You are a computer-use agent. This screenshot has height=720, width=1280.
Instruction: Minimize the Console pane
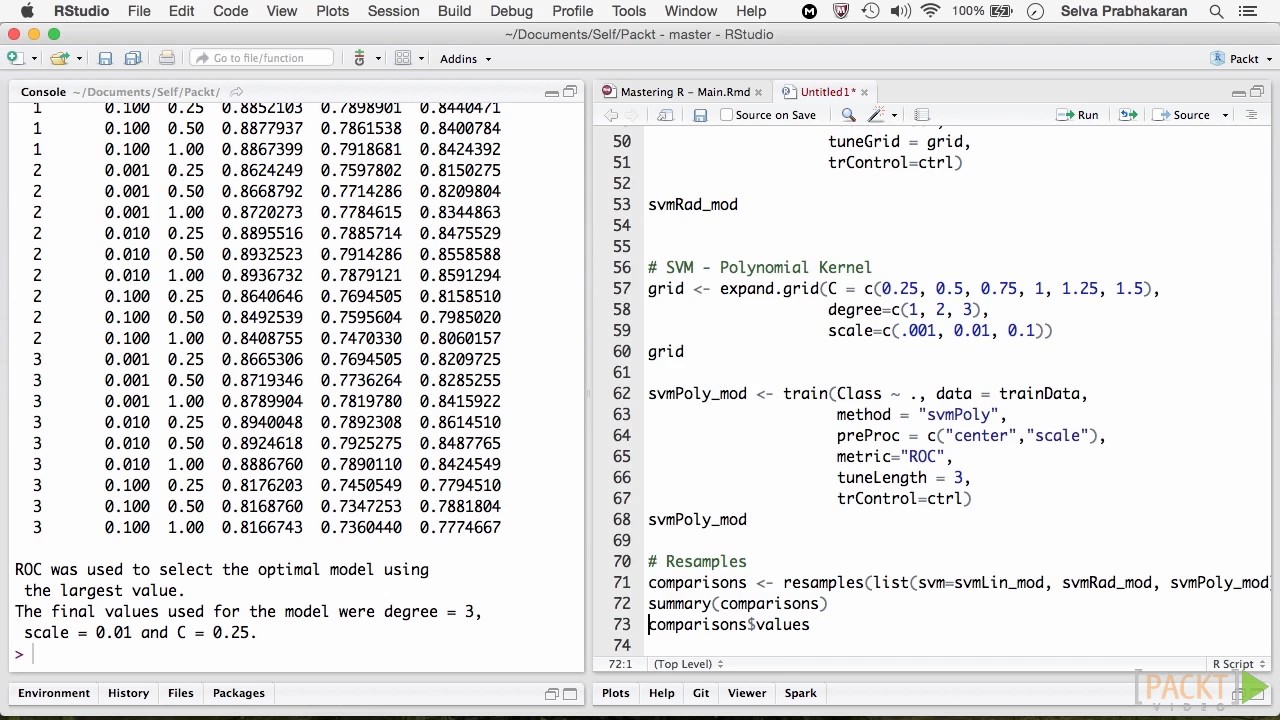click(551, 92)
